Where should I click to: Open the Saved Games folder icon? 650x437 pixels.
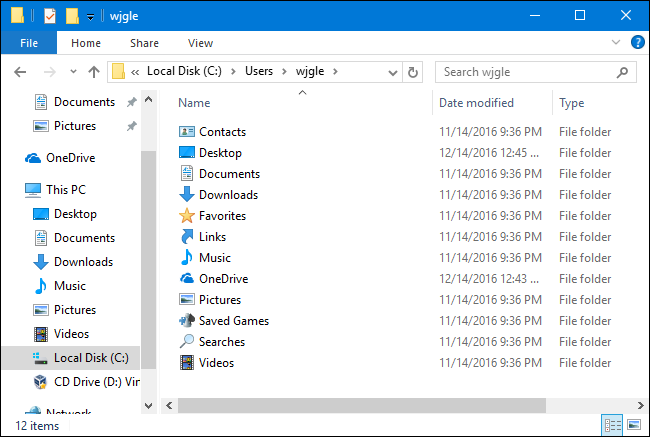point(187,321)
